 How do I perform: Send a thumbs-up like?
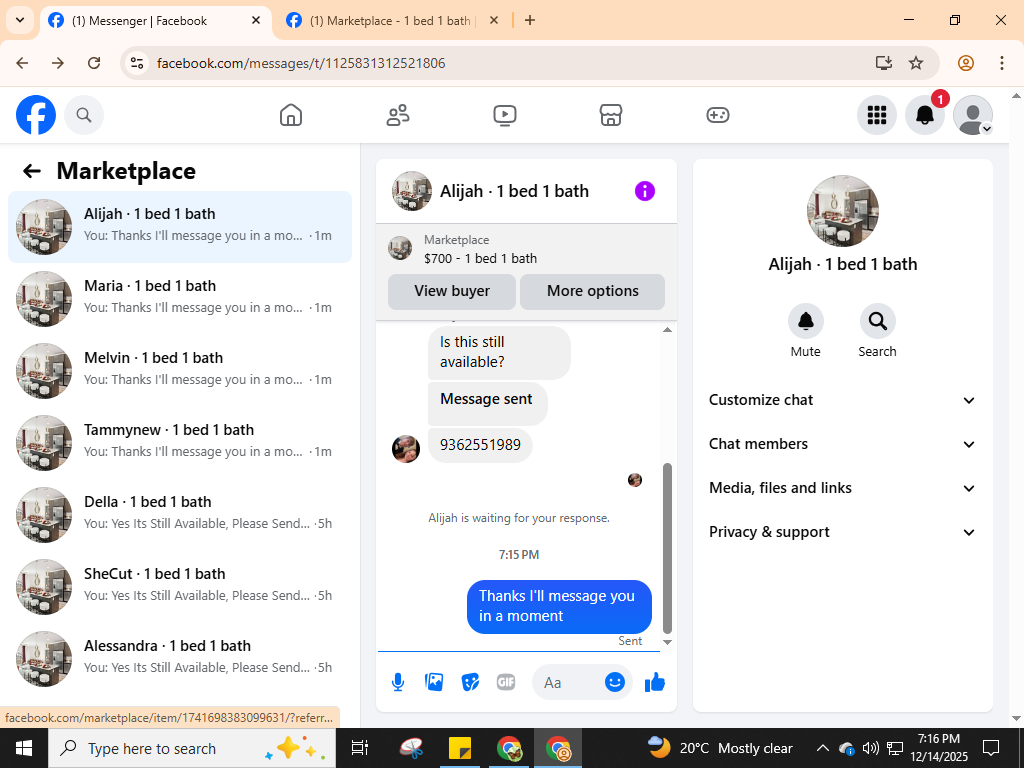coord(654,682)
